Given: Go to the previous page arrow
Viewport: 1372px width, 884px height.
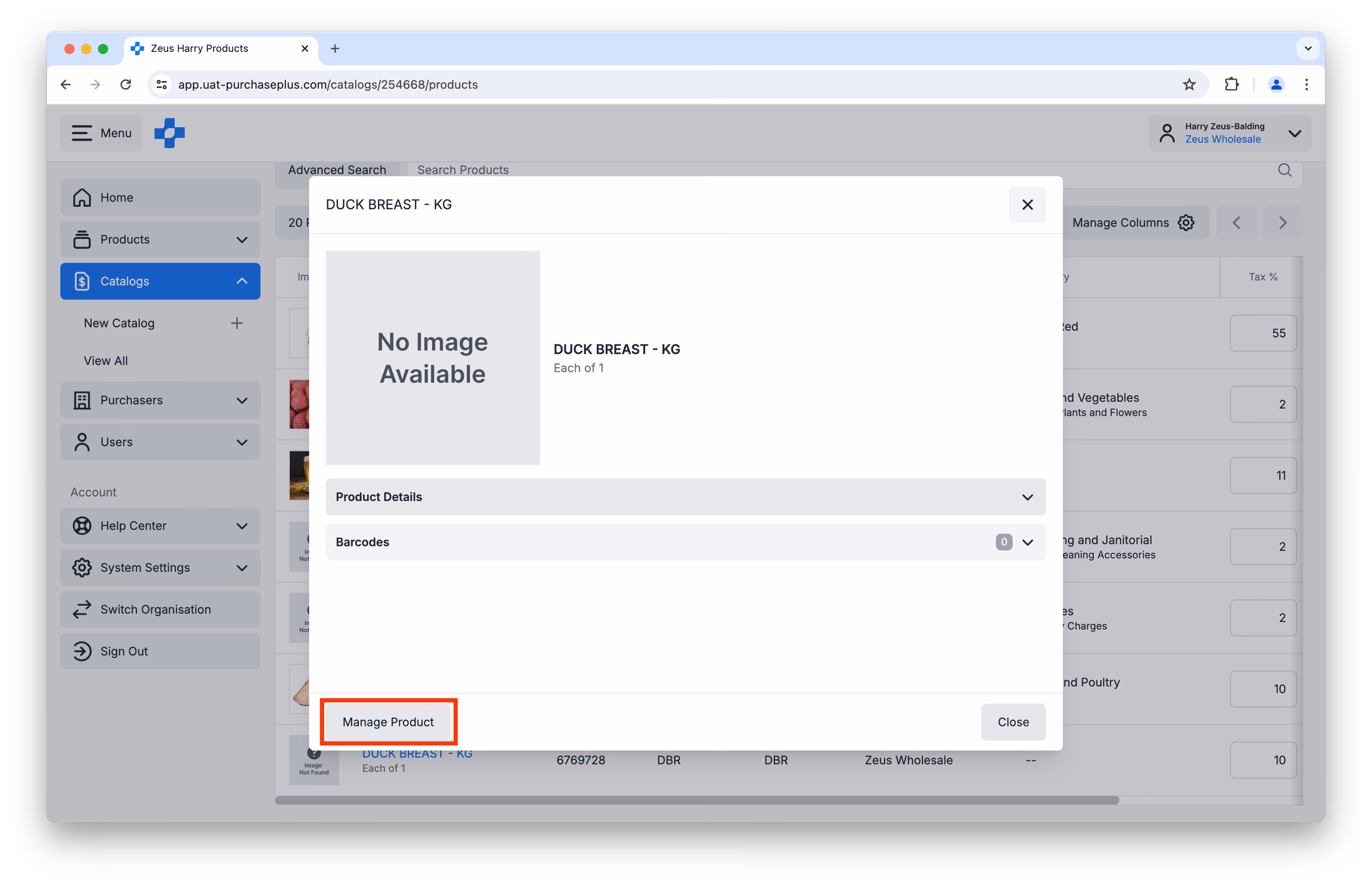Looking at the screenshot, I should (1236, 223).
